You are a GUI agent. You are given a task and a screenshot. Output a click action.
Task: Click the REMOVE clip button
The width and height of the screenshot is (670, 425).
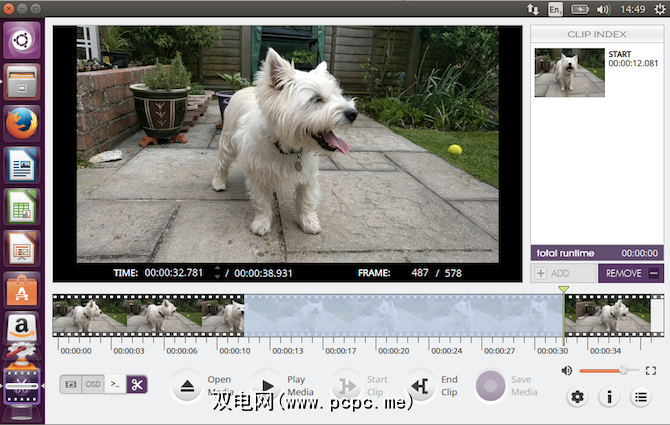[631, 273]
